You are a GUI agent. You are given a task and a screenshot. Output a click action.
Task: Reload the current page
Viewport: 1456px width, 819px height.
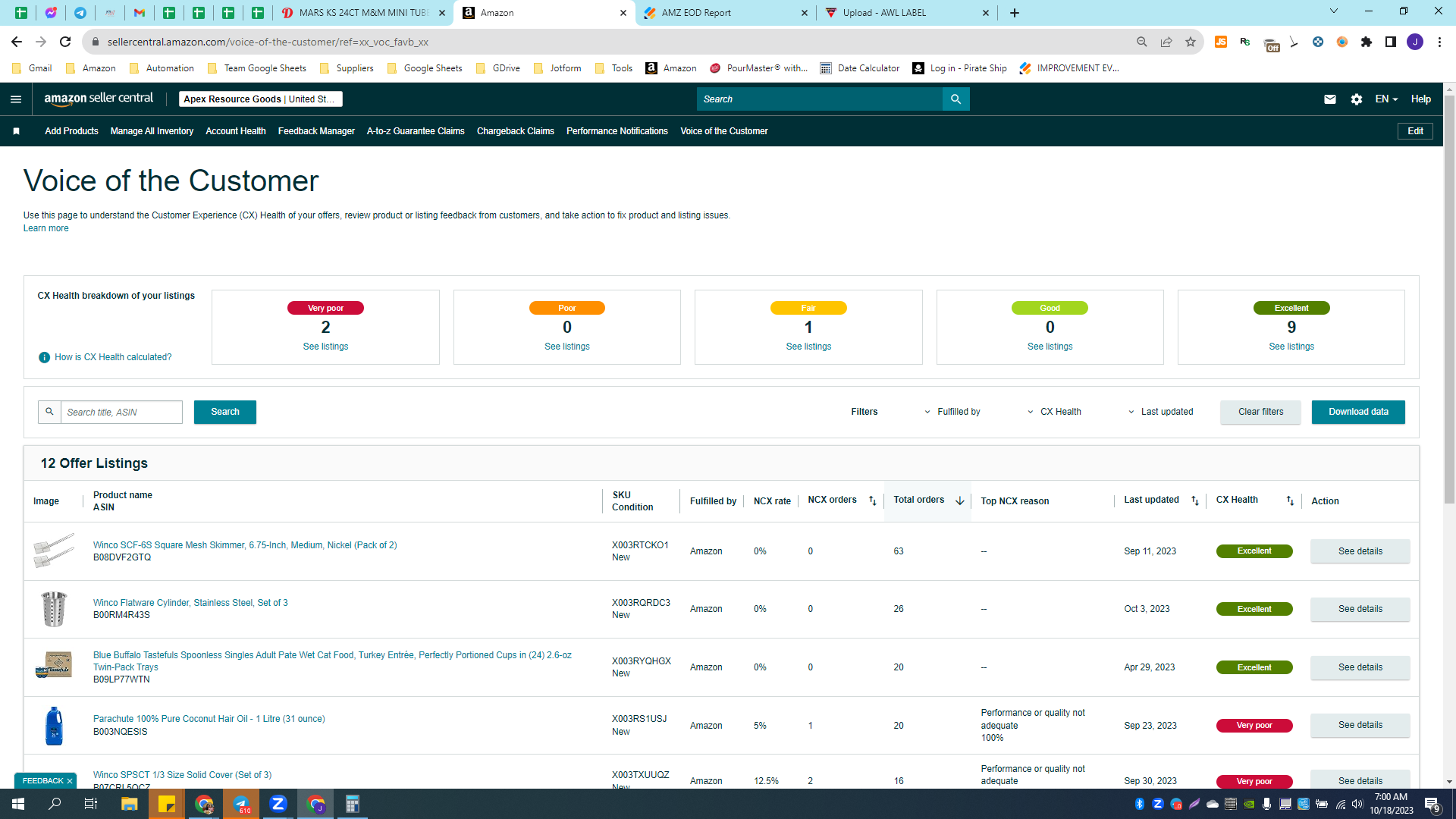pos(65,42)
